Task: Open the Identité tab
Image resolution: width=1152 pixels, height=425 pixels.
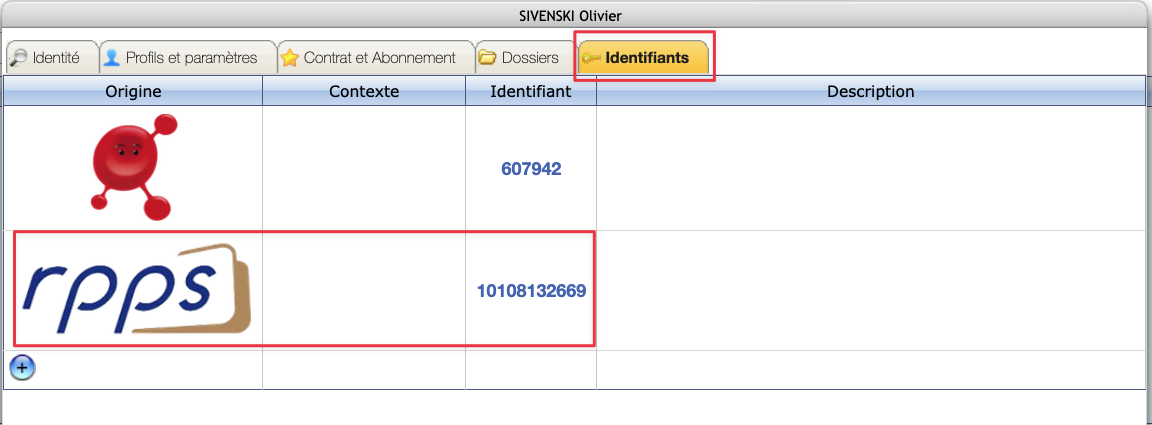Action: (x=51, y=57)
